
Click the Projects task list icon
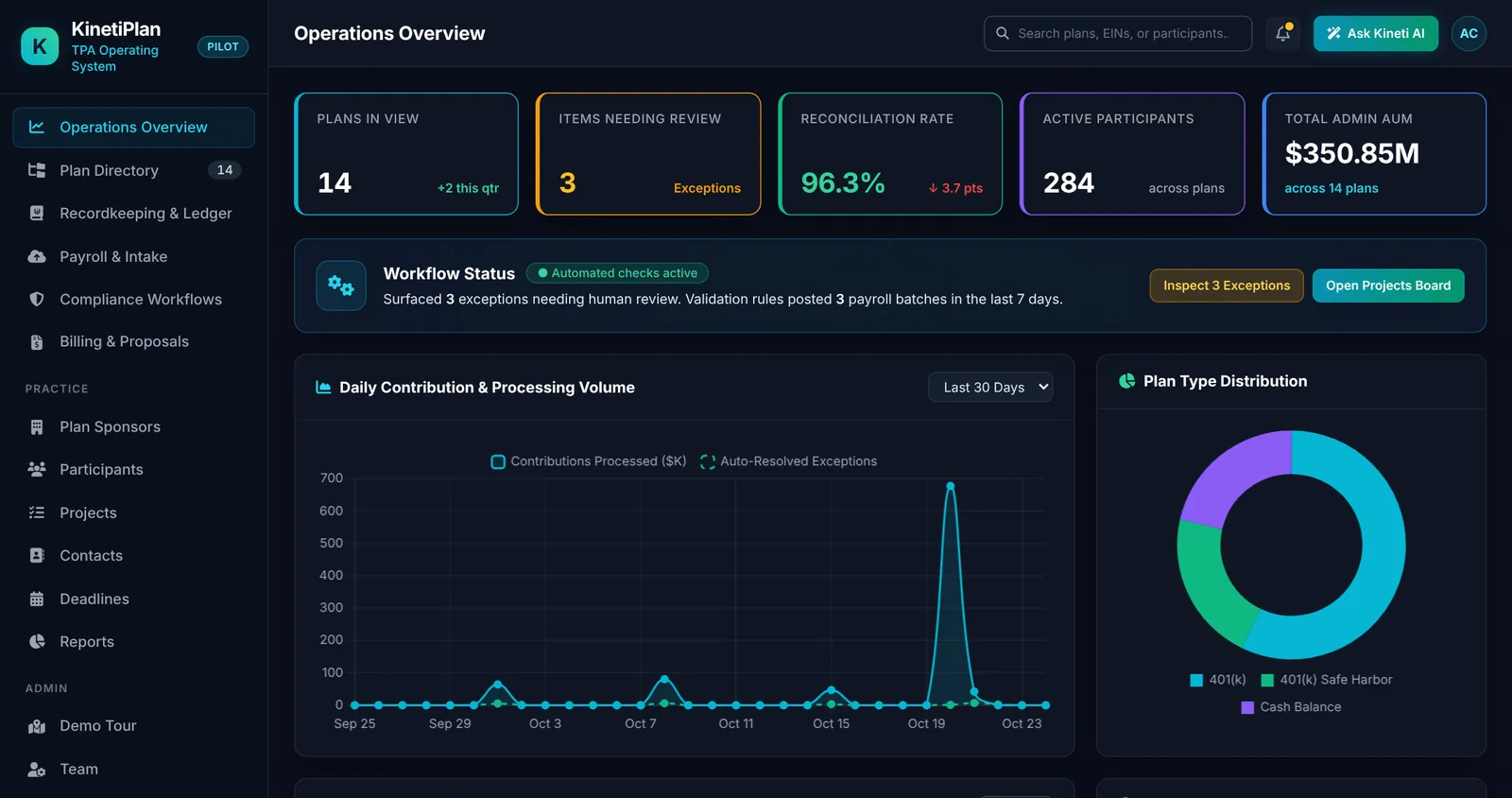[37, 512]
